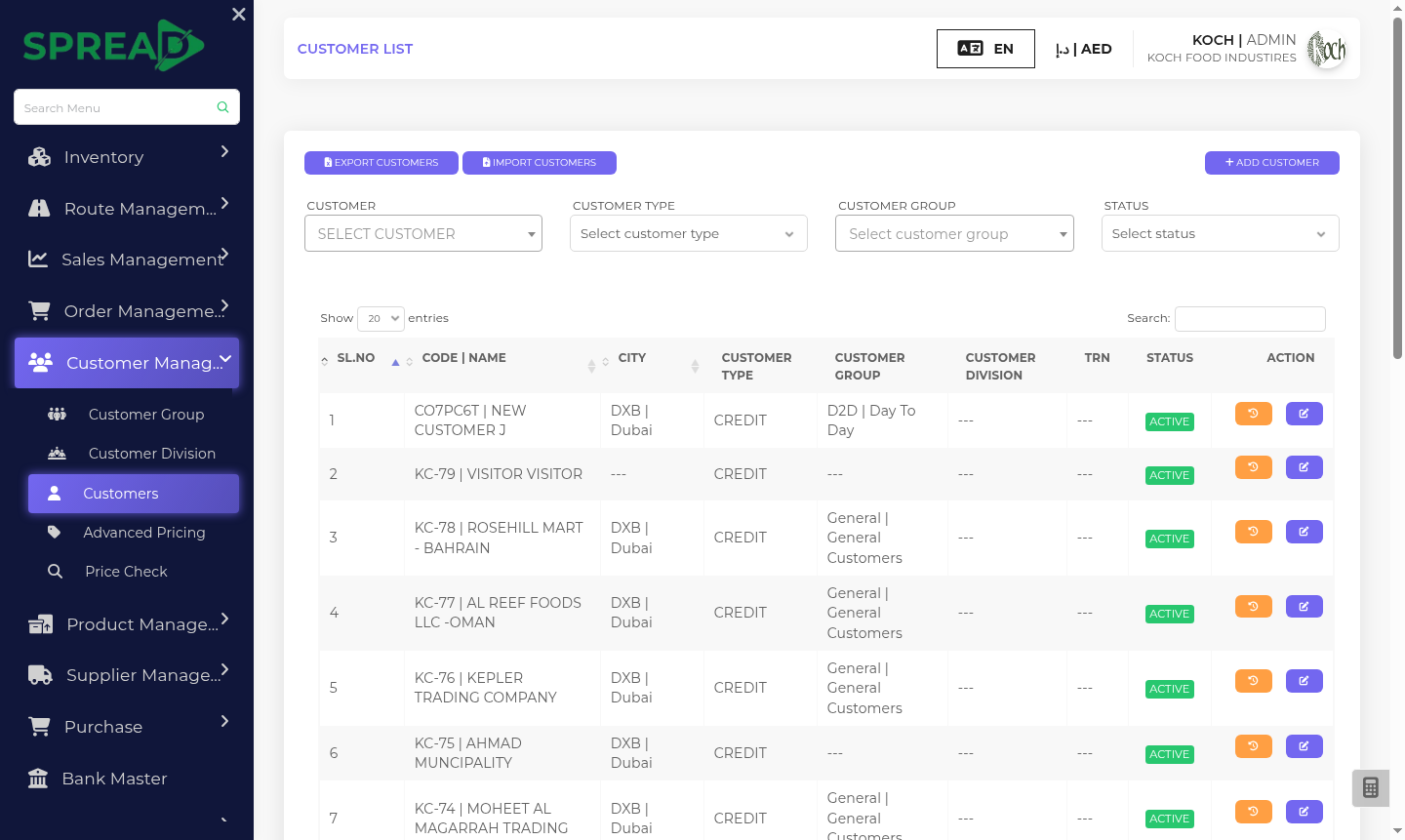
Task: Switch language with the EN button
Action: click(x=985, y=49)
